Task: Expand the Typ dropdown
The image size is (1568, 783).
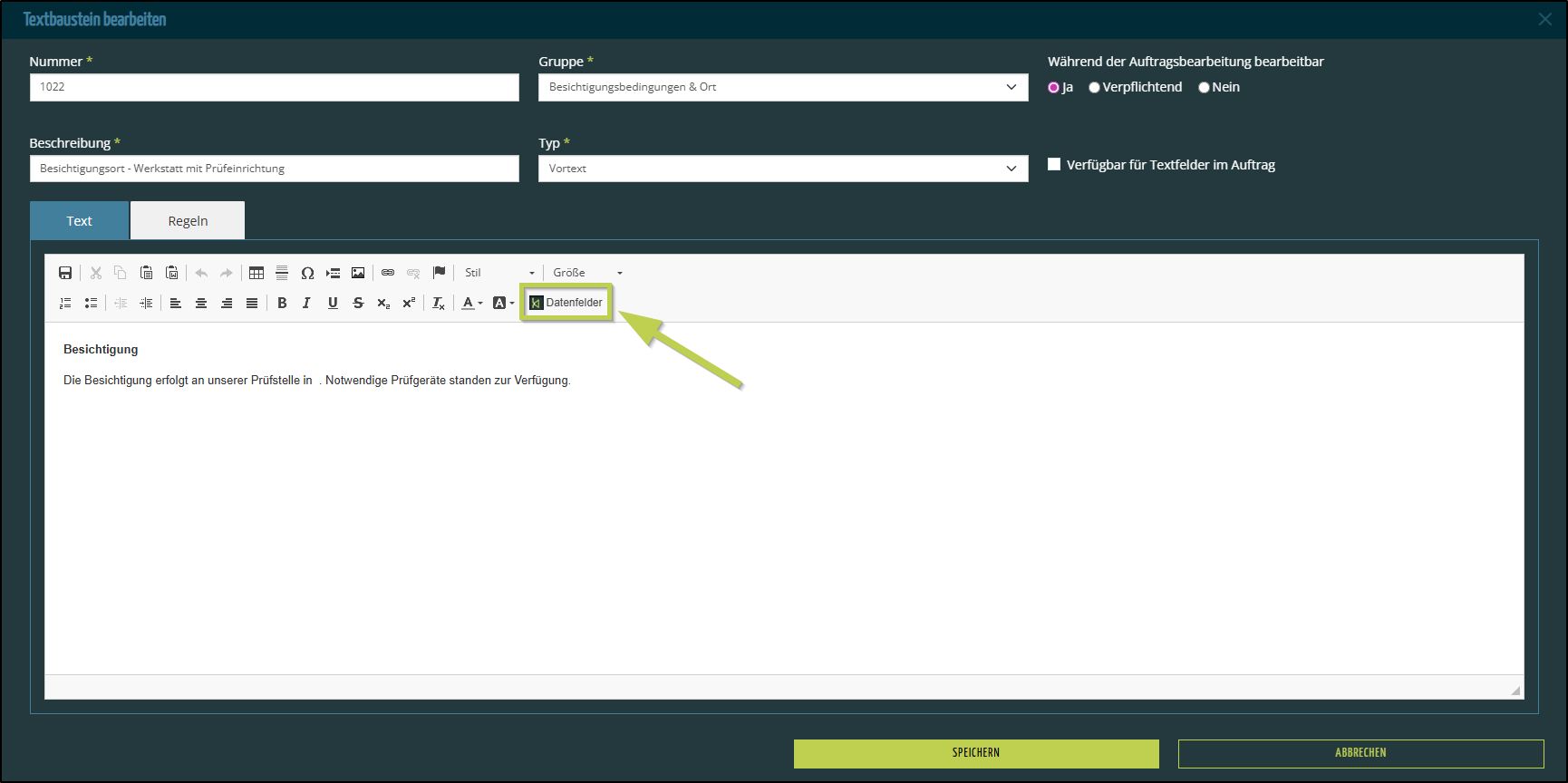Action: click(782, 169)
